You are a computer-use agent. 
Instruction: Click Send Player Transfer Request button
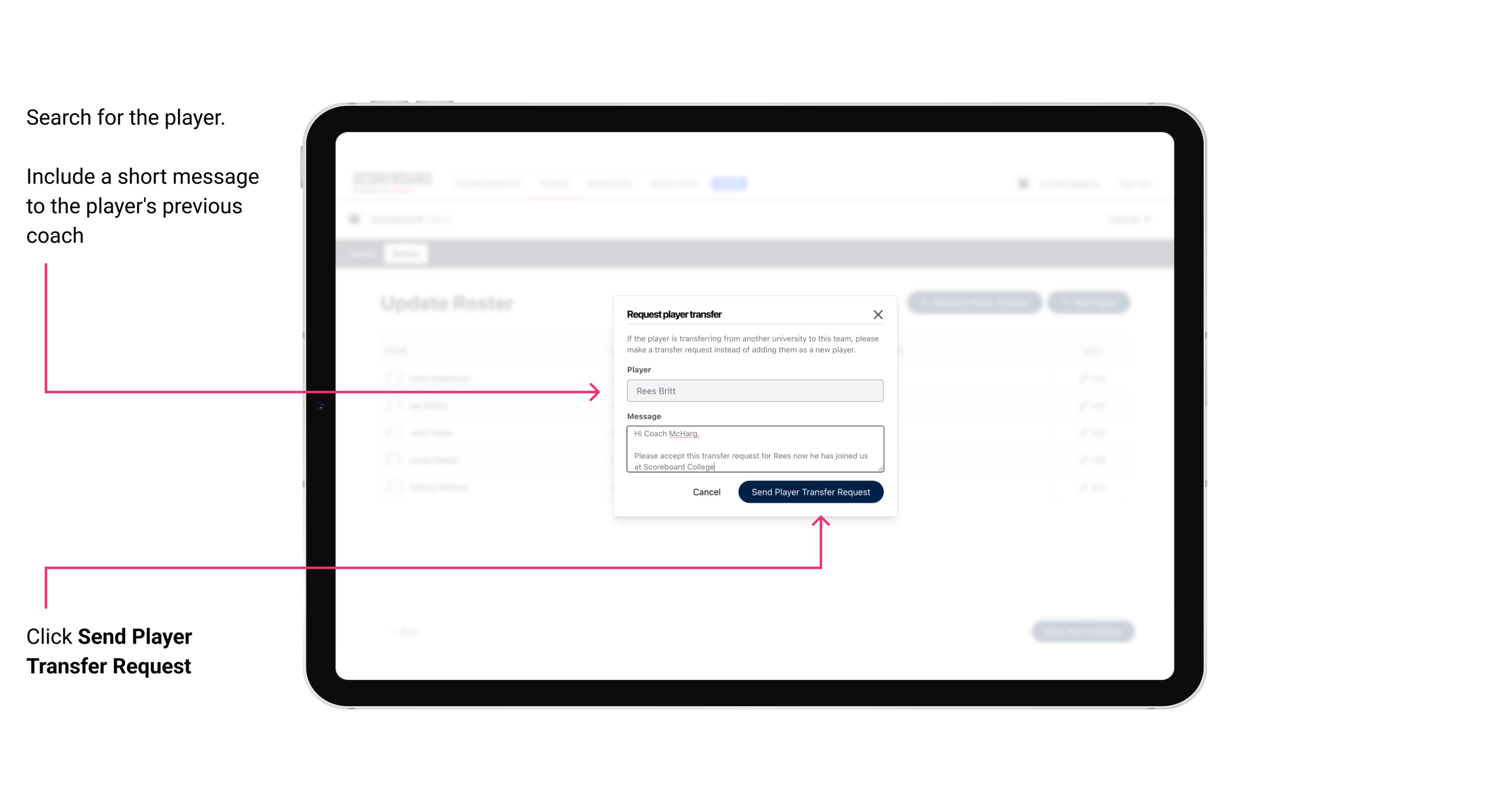(810, 491)
